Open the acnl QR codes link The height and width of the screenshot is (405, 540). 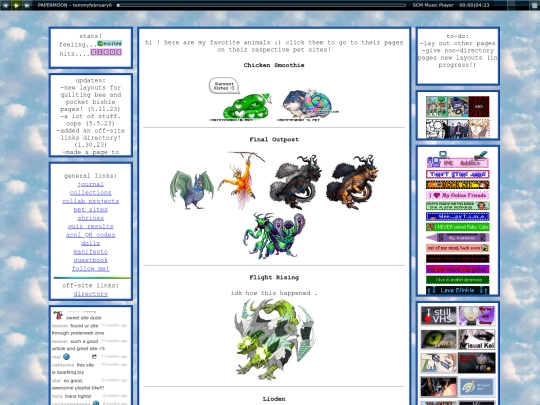pos(91,235)
